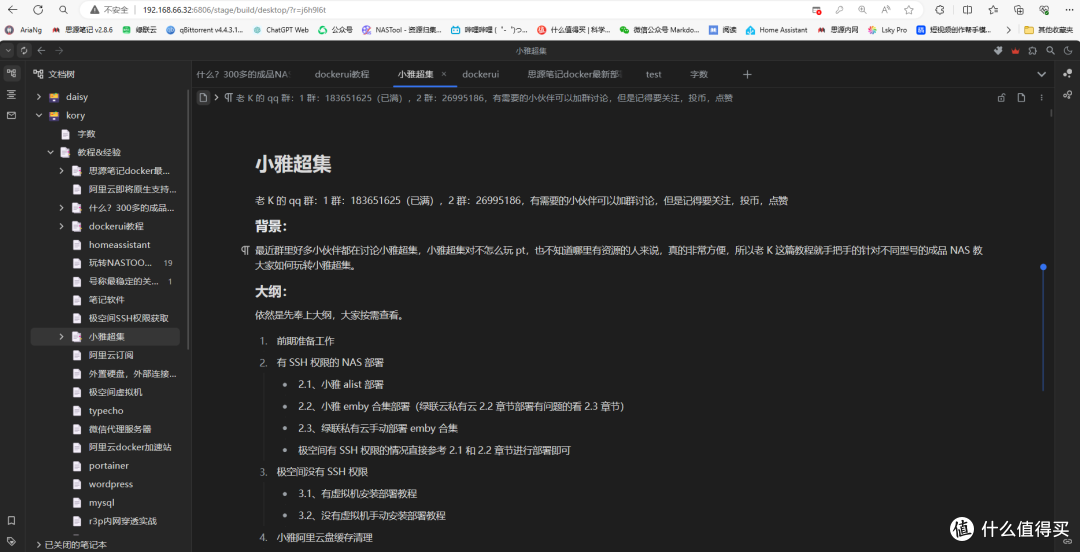Open the inbox panel in left dock
Image resolution: width=1080 pixels, height=552 pixels.
11,116
